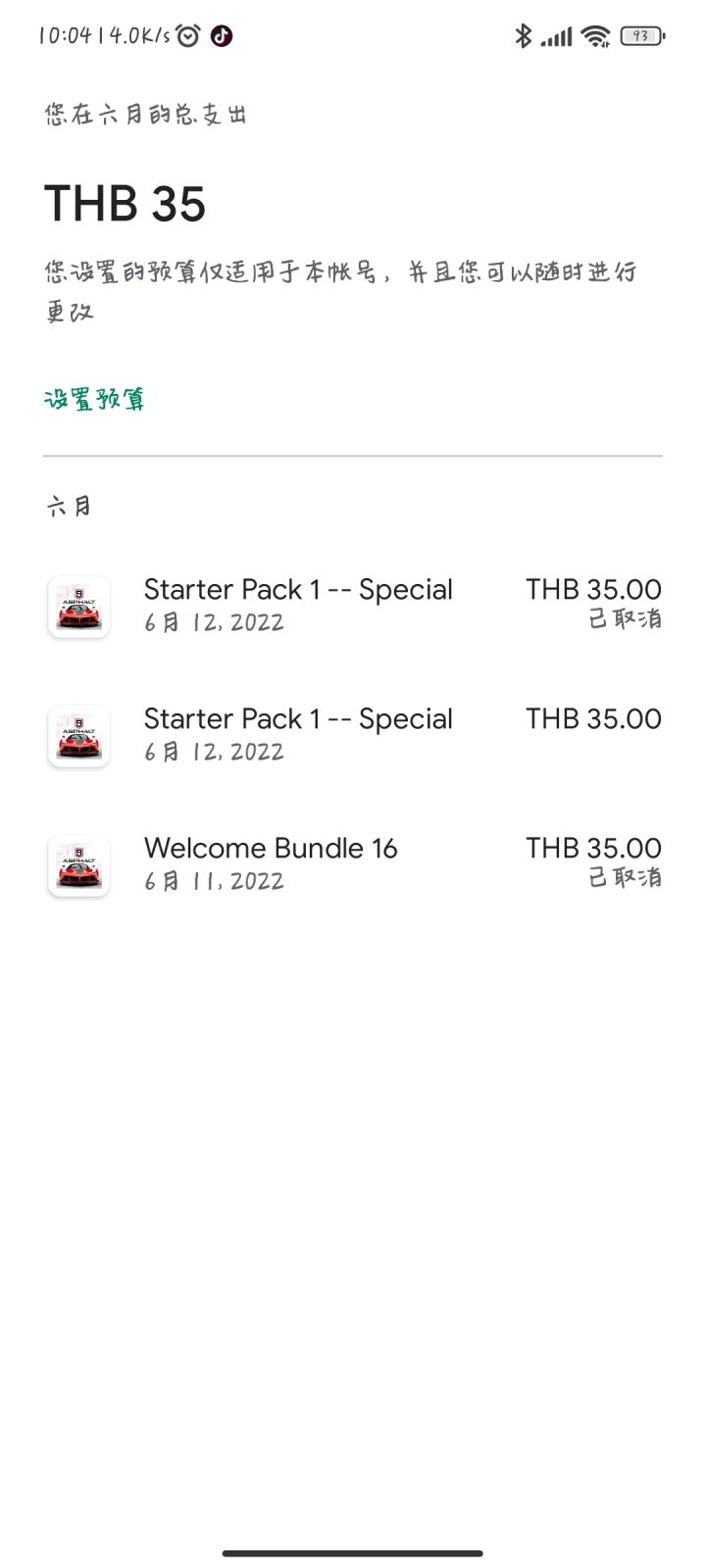
Task: Open the 设置预算 budget link
Action: 95,399
